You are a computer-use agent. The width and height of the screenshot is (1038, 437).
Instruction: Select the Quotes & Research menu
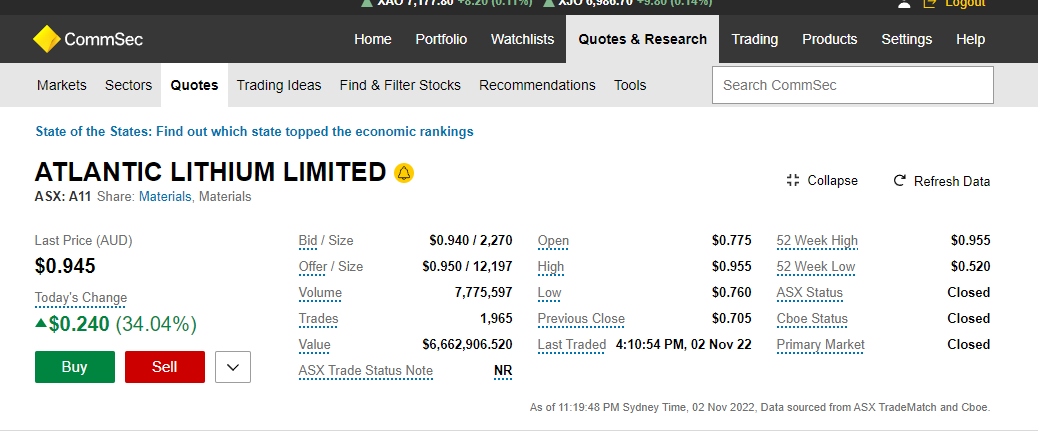[x=642, y=39]
